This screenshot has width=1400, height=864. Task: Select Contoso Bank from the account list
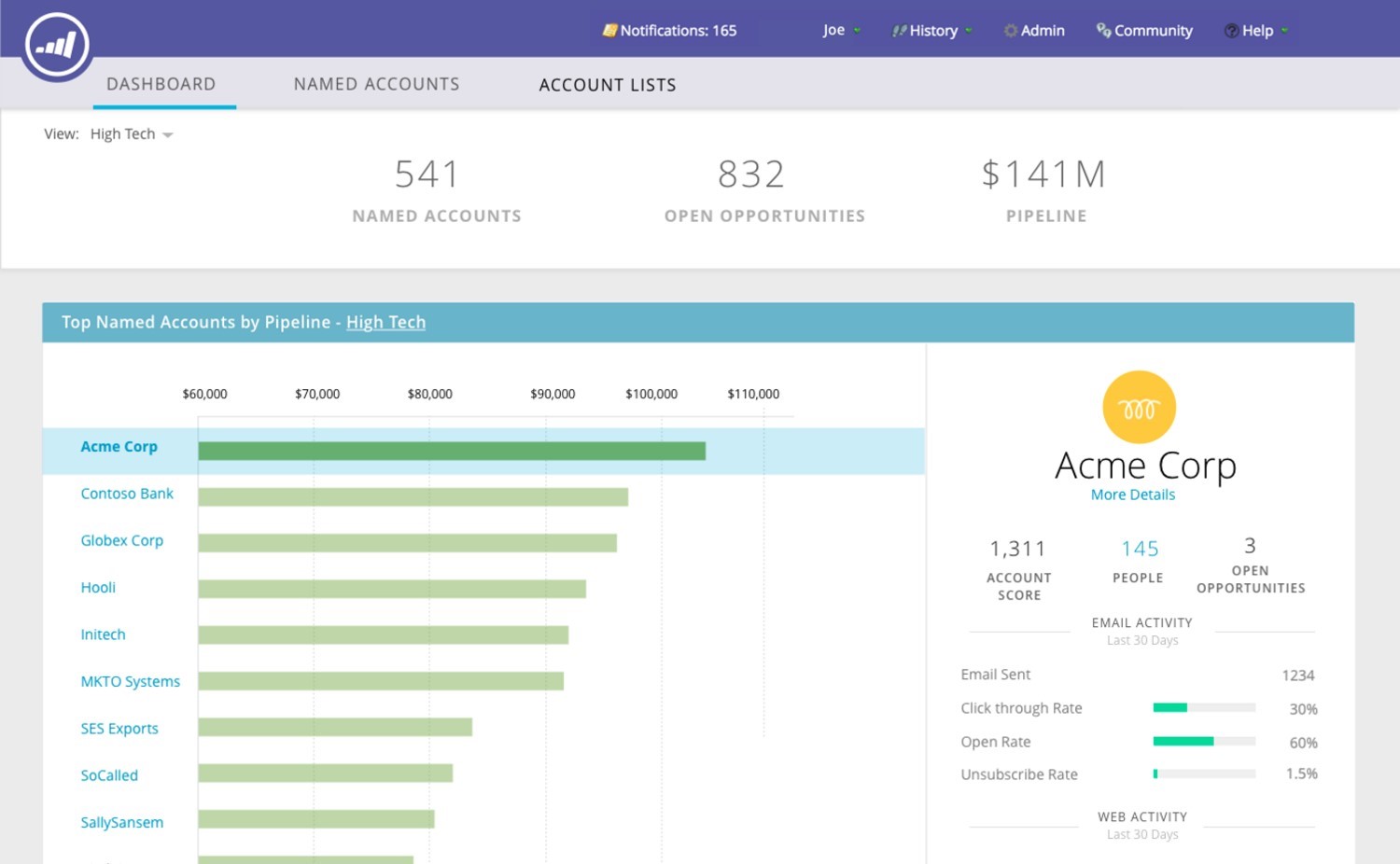click(x=127, y=494)
